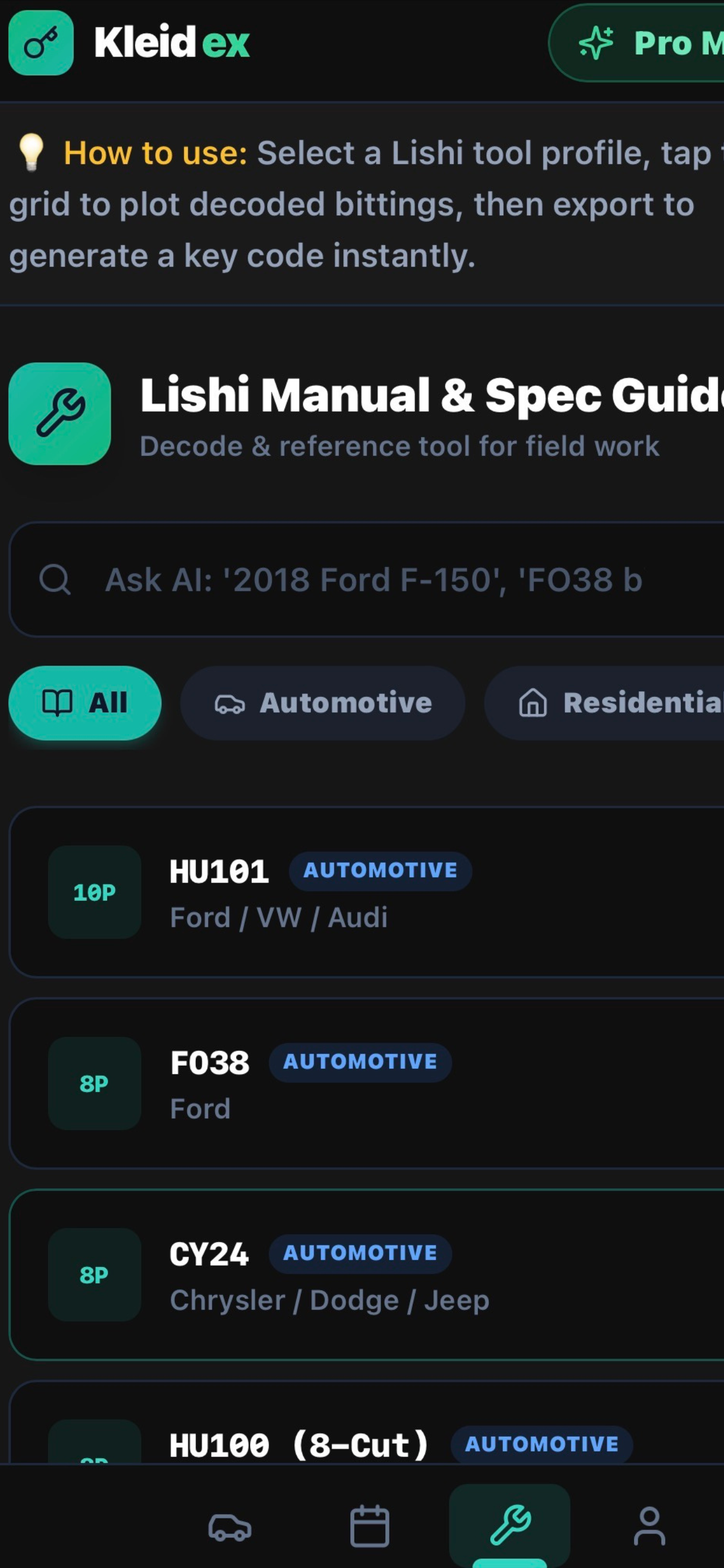
Task: Open the calendar tab in bottom bar
Action: [370, 1526]
